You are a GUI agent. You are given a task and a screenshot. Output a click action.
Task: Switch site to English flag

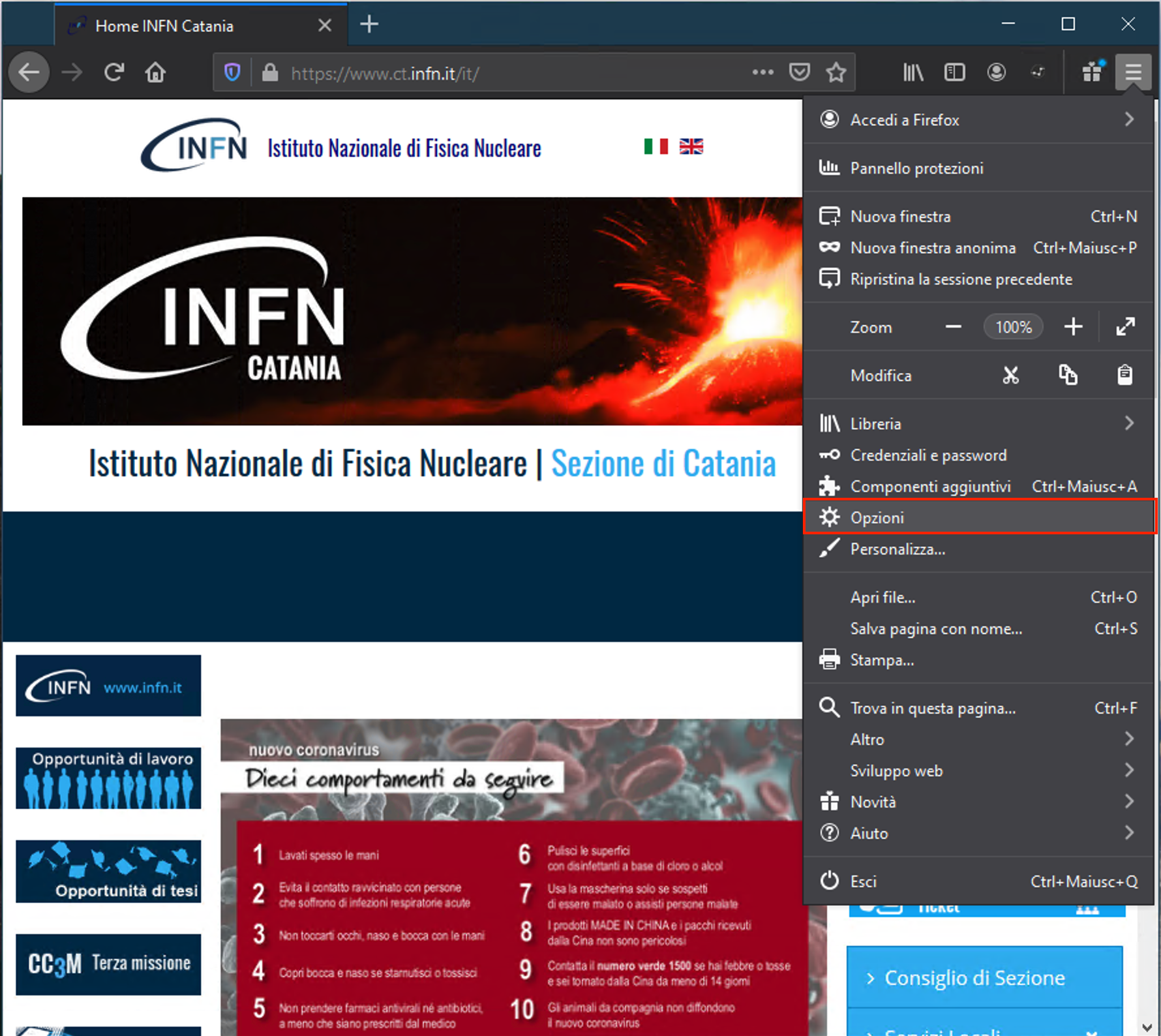pyautogui.click(x=691, y=147)
